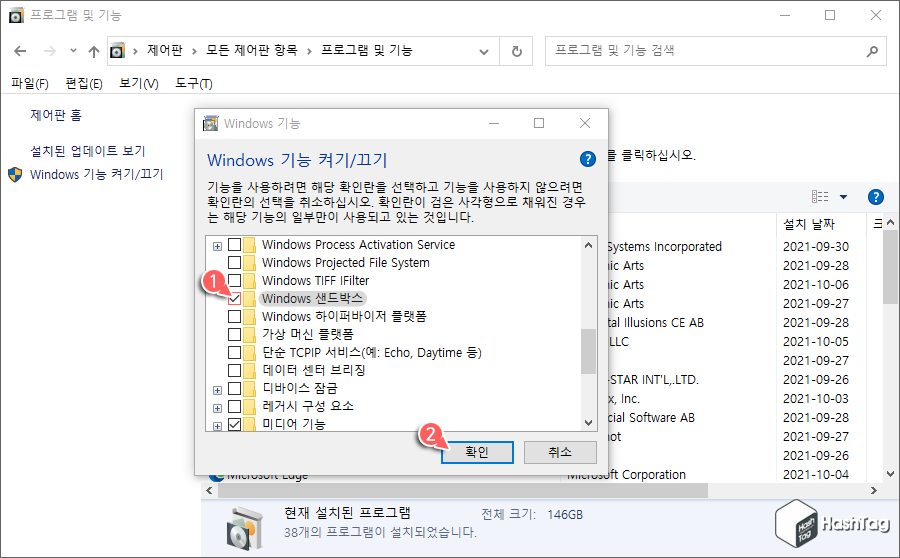The image size is (900, 558).
Task: Open the 편집(E) menu
Action: point(84,84)
